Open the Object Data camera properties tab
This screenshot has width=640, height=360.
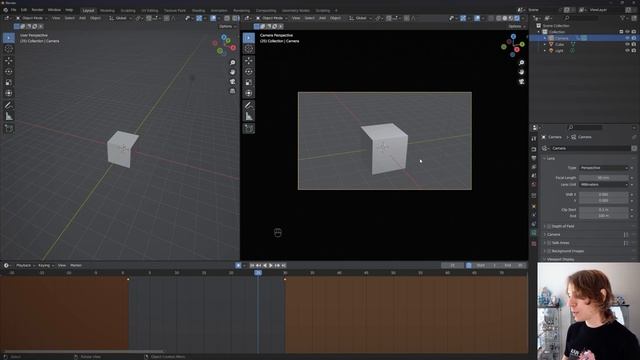coord(534,233)
